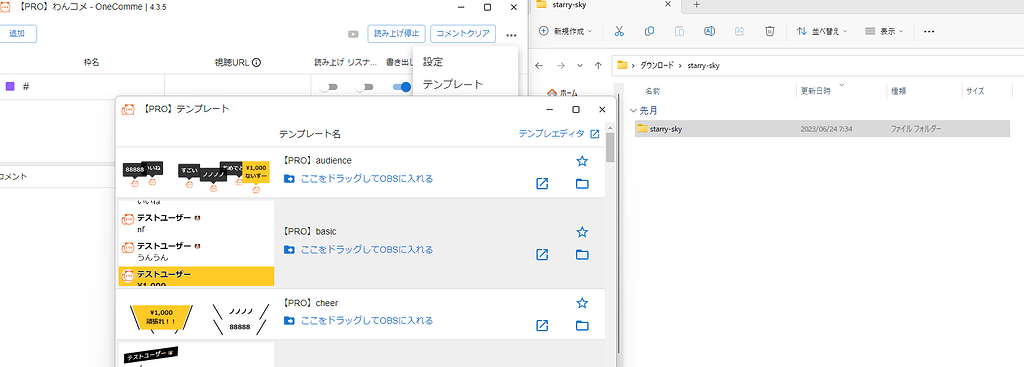
Task: Click the YouTube icon in OneComme toolbar
Action: click(353, 34)
